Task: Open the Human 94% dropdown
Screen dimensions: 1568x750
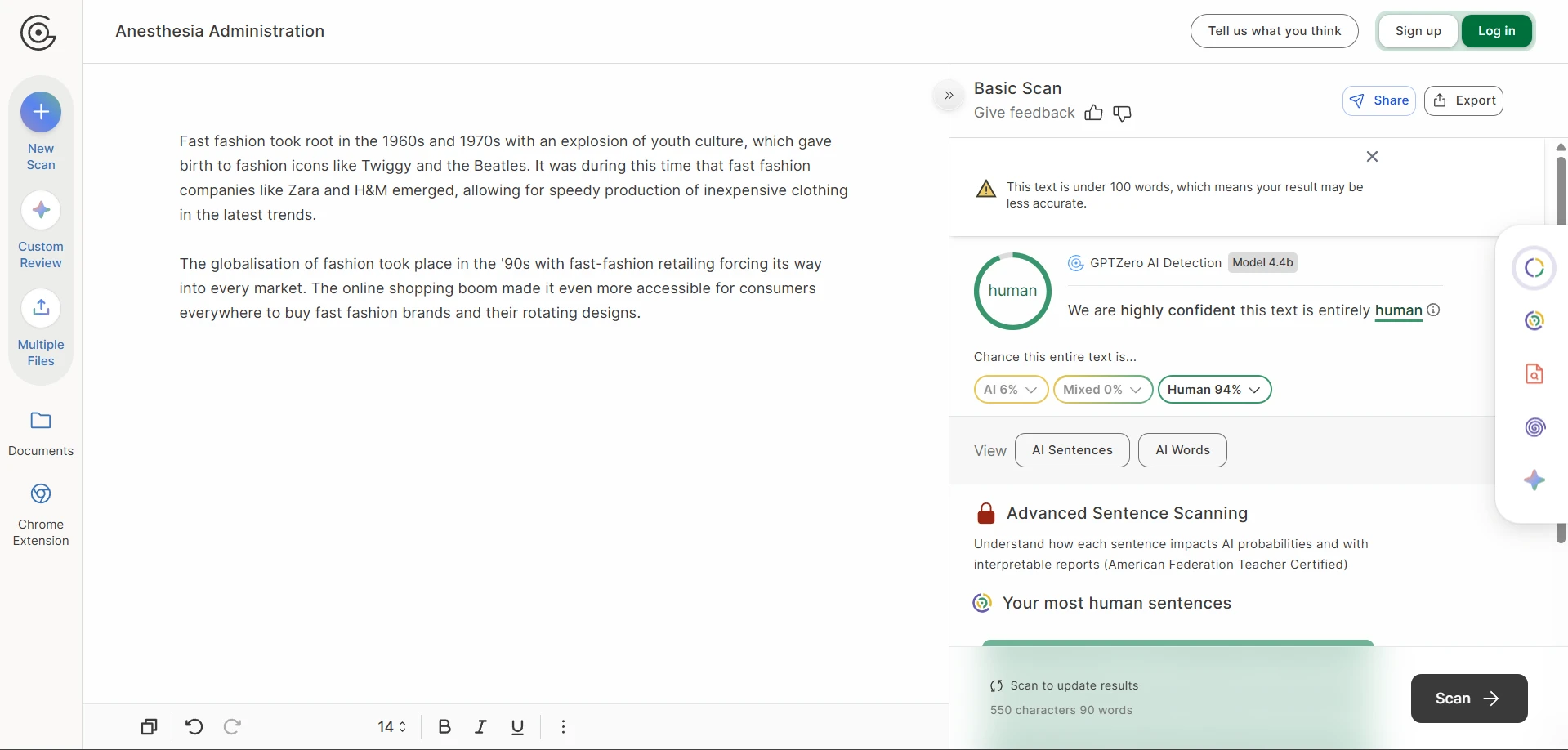Action: pyautogui.click(x=1214, y=389)
